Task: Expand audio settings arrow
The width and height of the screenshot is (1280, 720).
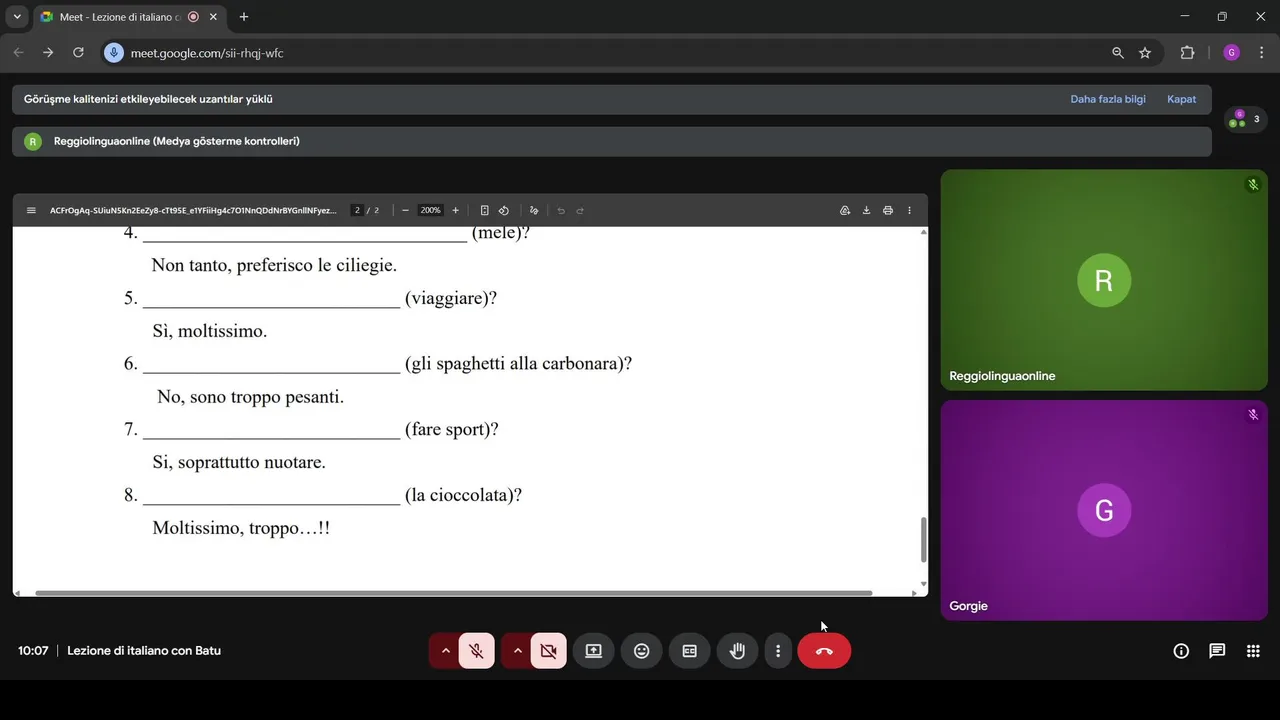Action: (x=445, y=651)
